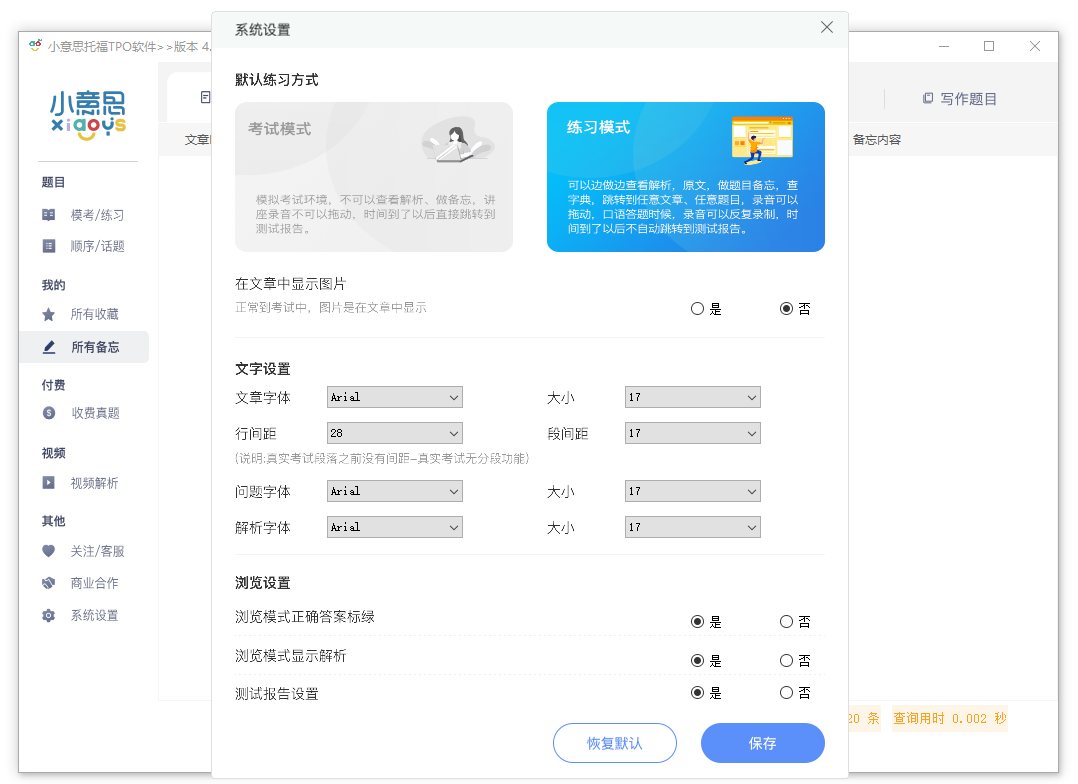Close the 系统设置 dialog
1078x784 pixels.
pos(826,27)
